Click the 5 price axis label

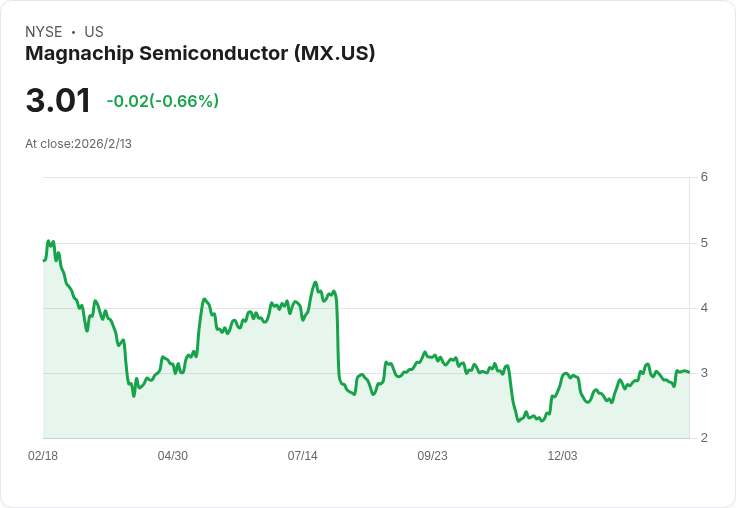pyautogui.click(x=704, y=243)
